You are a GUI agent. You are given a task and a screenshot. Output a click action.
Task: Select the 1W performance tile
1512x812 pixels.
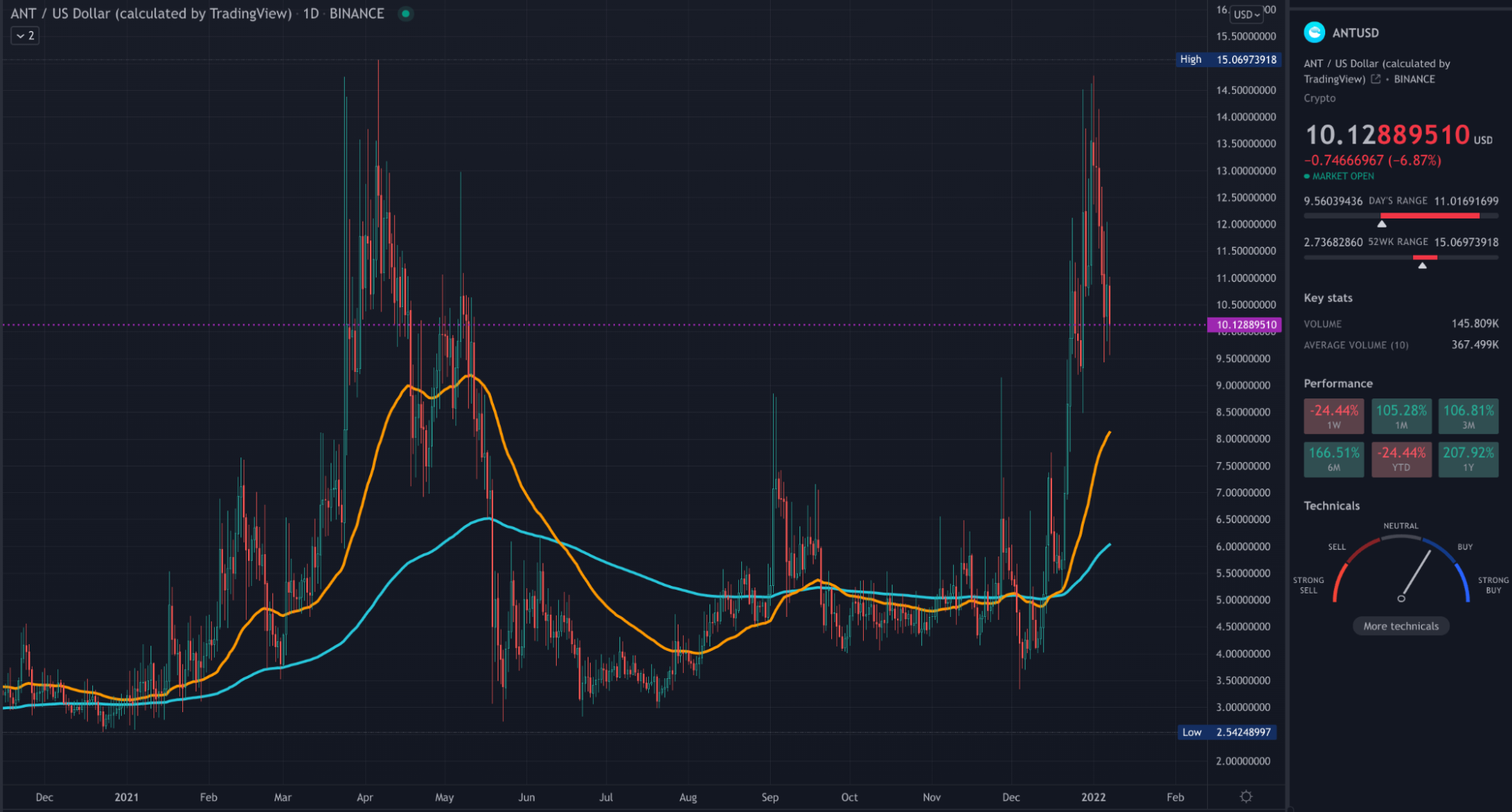1334,416
